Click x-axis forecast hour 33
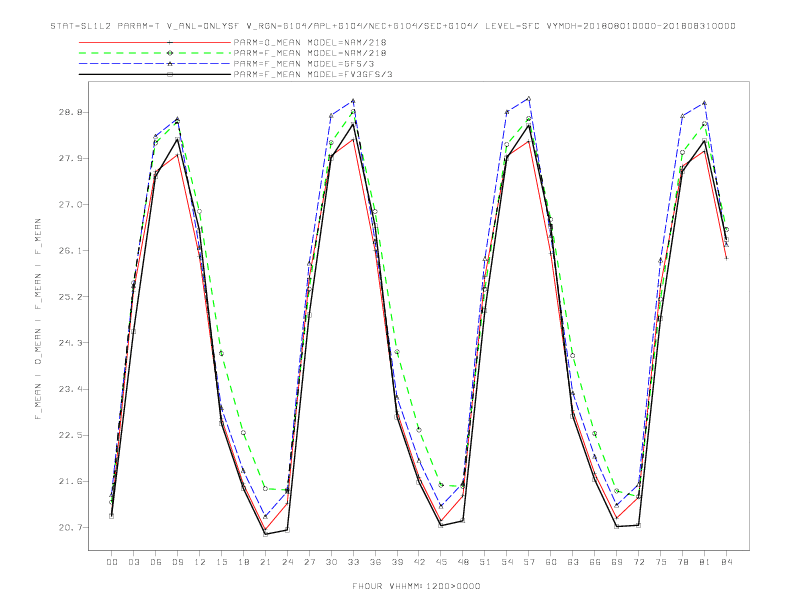Image resolution: width=792 pixels, height=612 pixels. 353,562
